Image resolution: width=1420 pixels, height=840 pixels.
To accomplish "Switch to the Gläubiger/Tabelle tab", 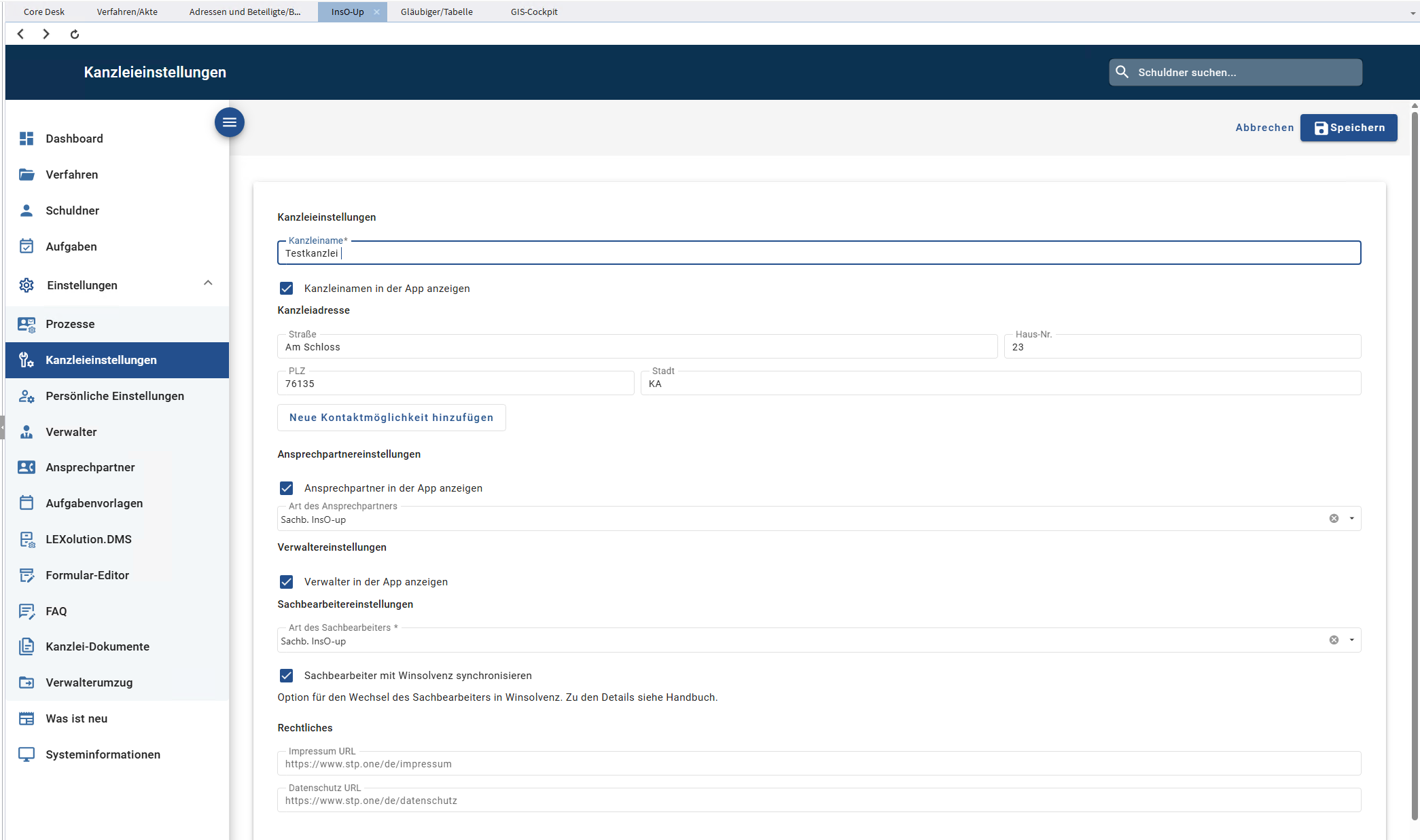I will (x=437, y=12).
